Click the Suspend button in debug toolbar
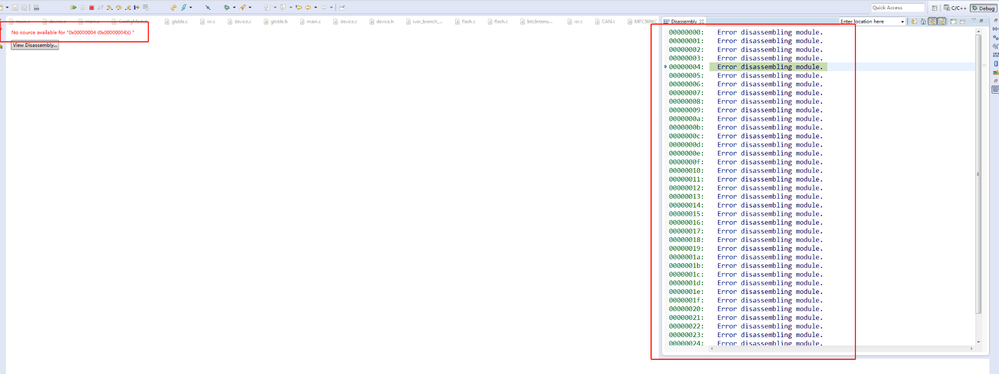Image resolution: width=999 pixels, height=374 pixels. tap(83, 8)
